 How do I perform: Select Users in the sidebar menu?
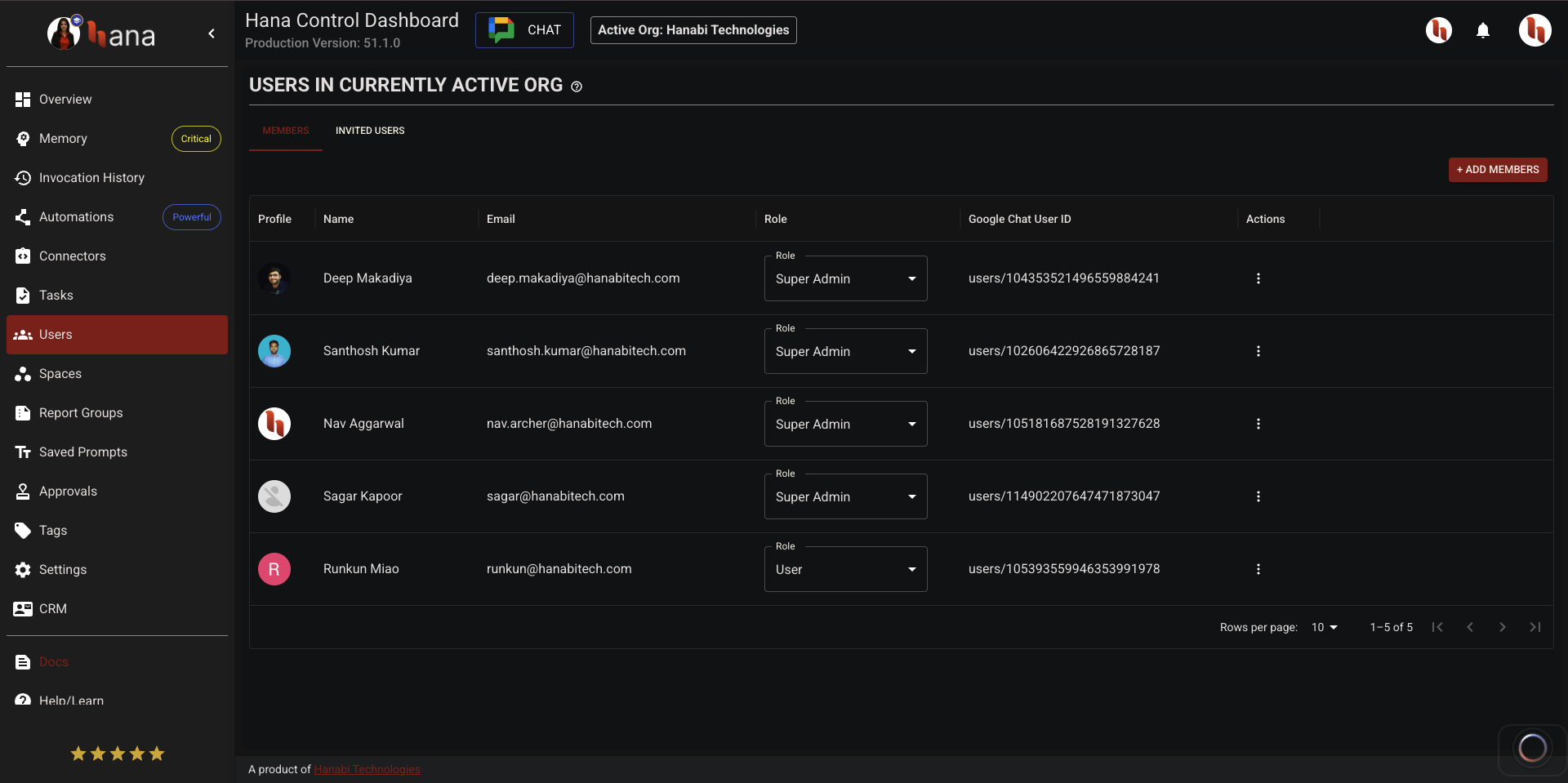pyautogui.click(x=117, y=335)
